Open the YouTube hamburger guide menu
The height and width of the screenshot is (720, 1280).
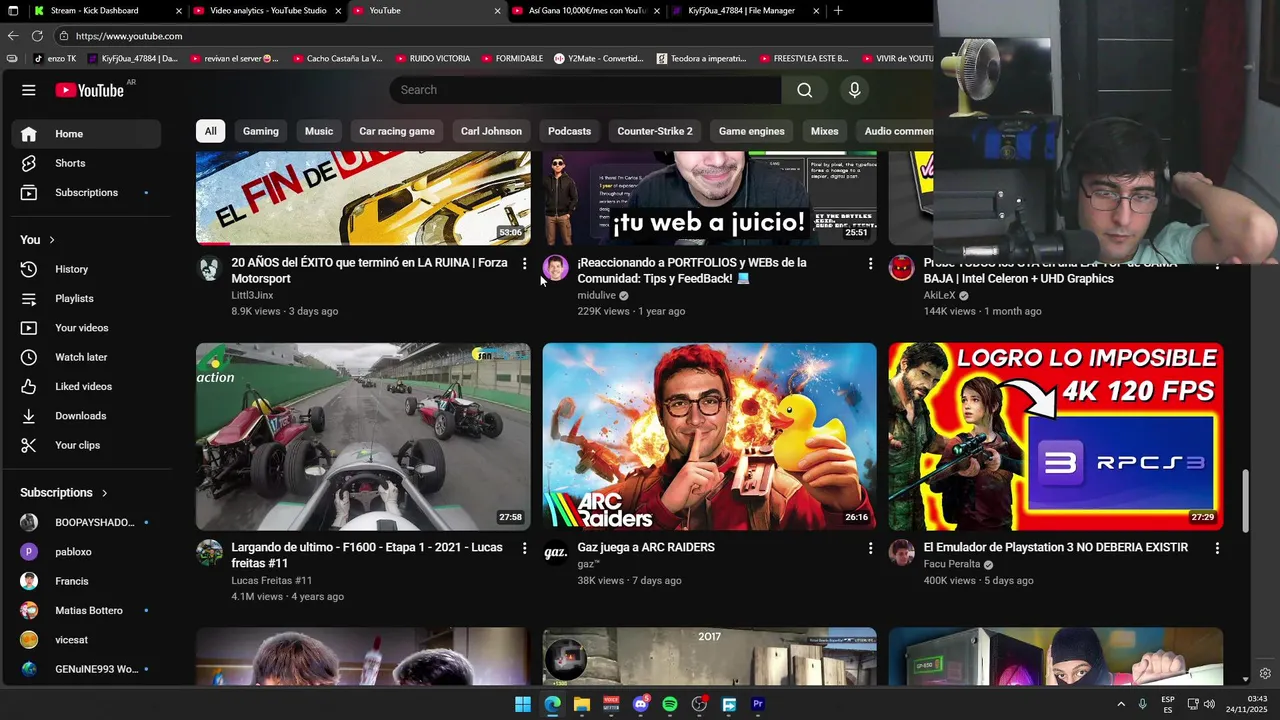click(x=28, y=90)
